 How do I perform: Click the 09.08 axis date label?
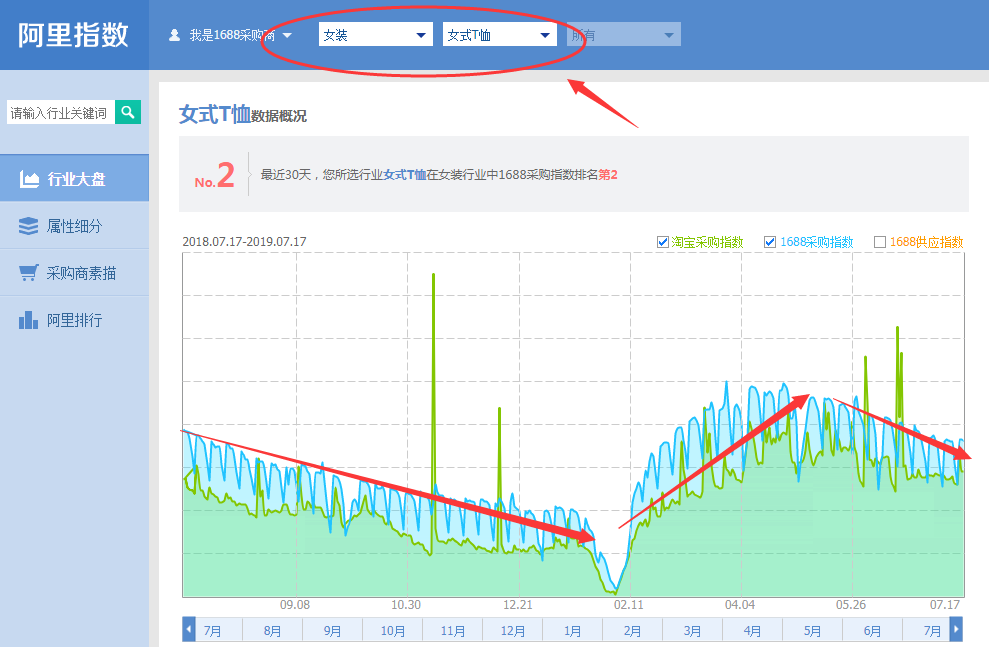tap(295, 605)
